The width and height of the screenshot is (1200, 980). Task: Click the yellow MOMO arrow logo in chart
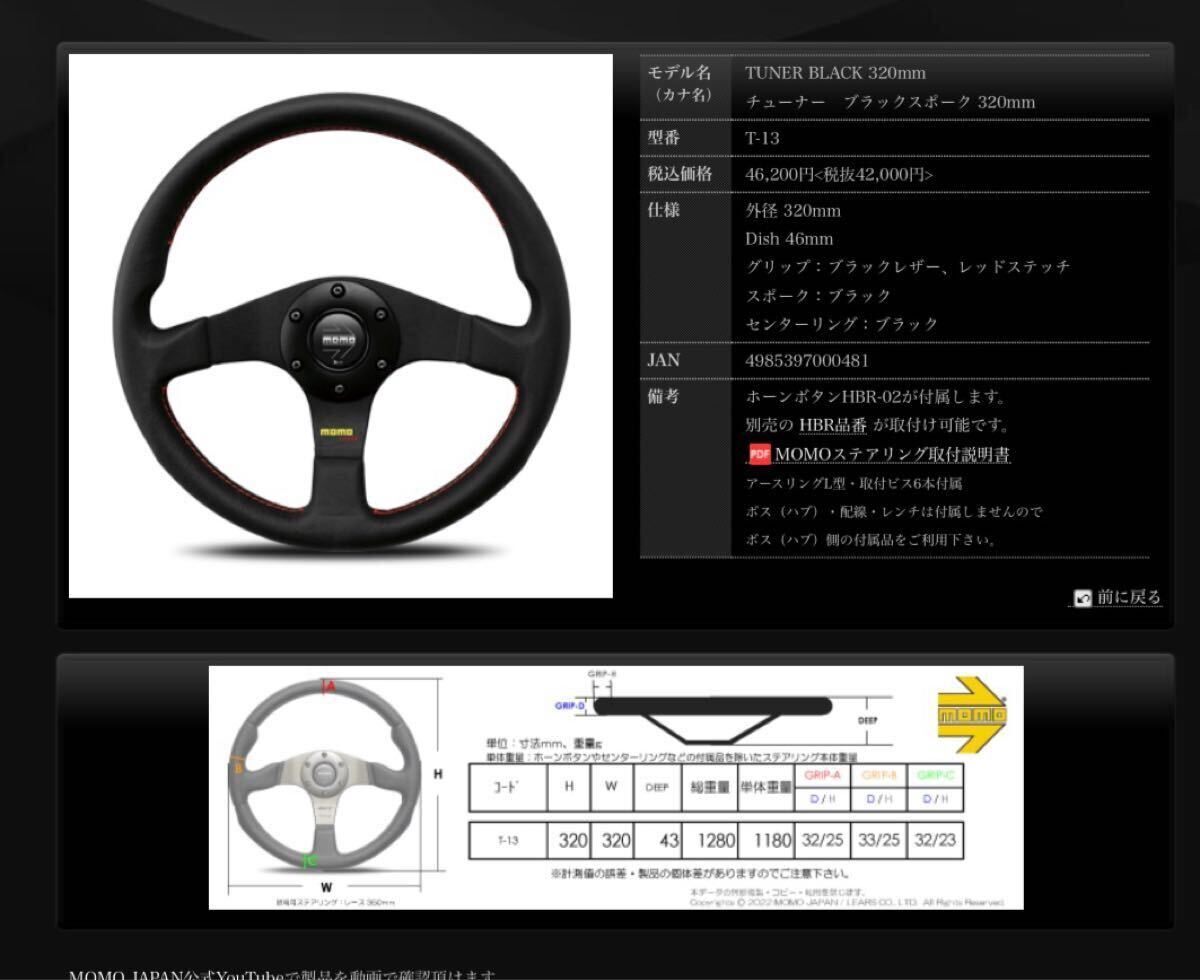click(971, 714)
